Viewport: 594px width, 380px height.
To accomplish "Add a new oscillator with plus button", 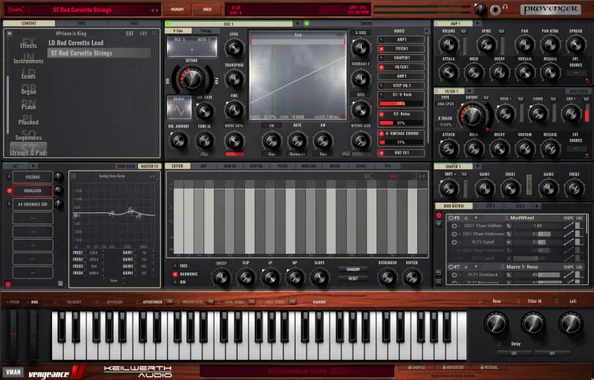I will (x=297, y=23).
